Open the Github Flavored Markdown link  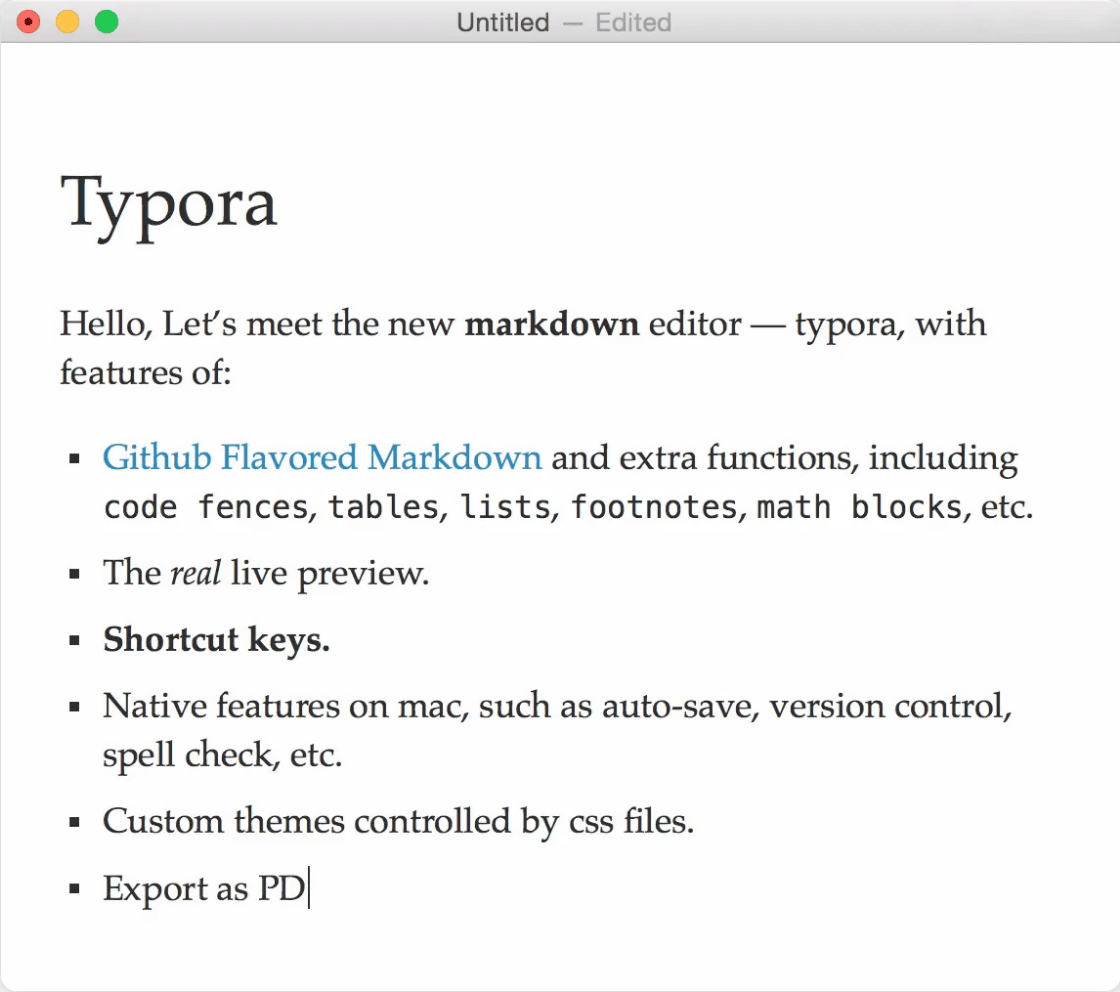(322, 458)
